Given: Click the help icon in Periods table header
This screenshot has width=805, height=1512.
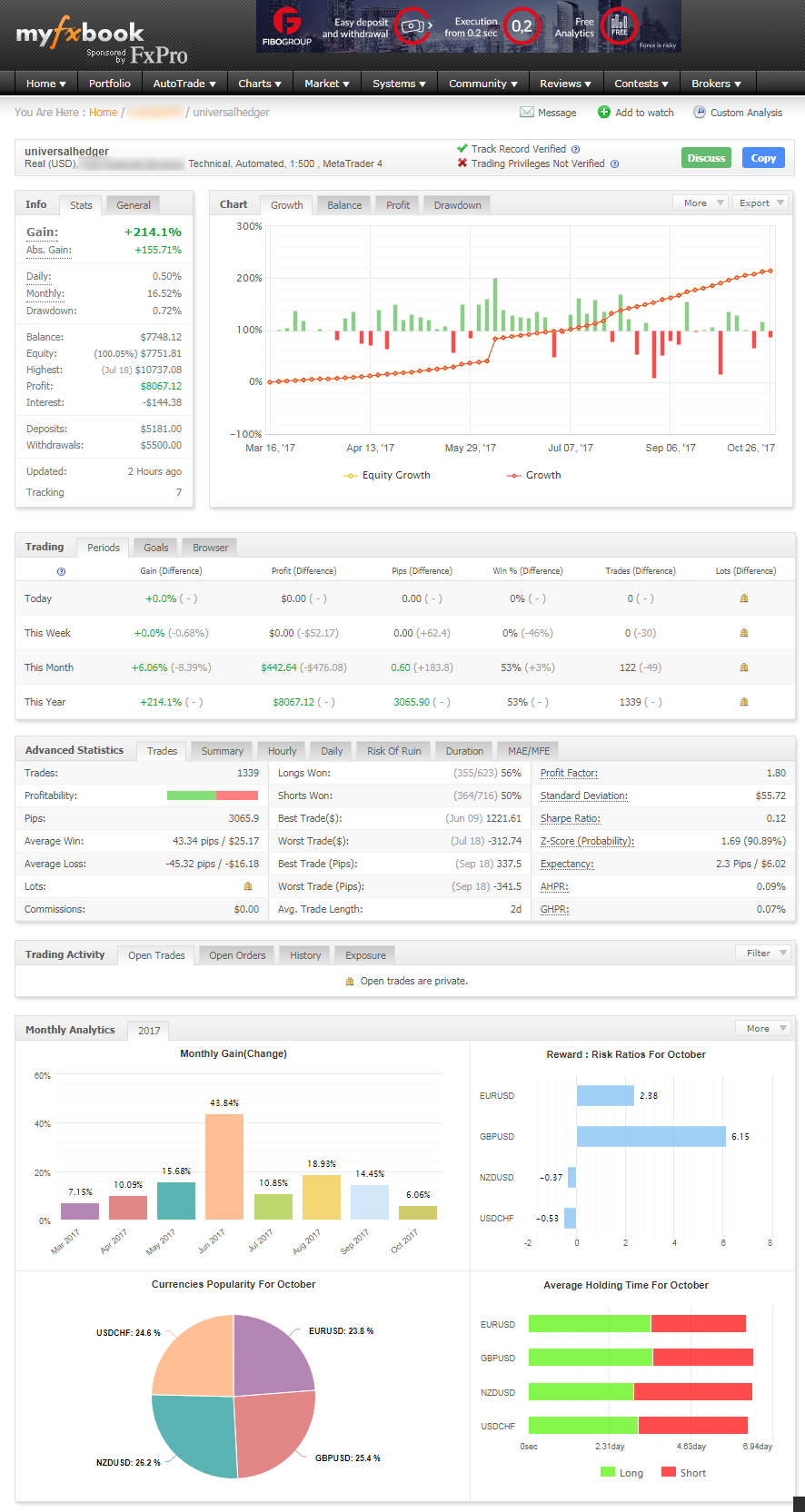Looking at the screenshot, I should 61,571.
